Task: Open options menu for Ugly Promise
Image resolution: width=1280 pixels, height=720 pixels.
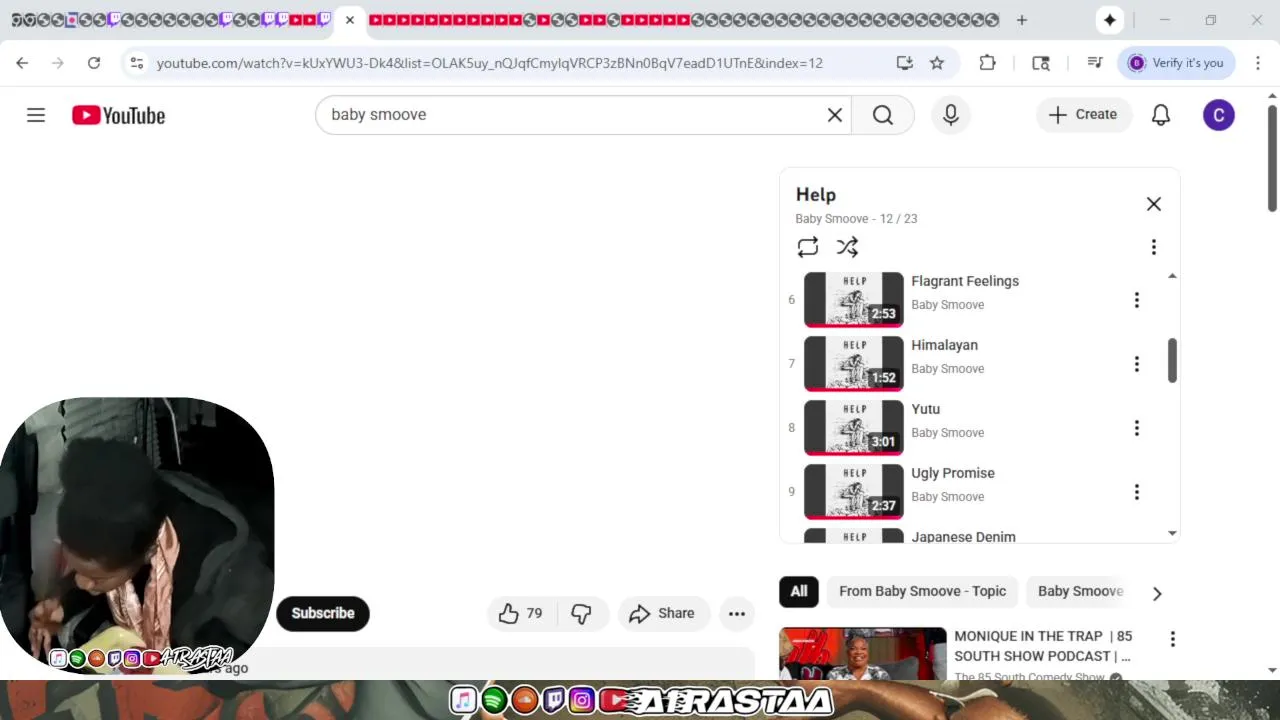Action: (x=1136, y=492)
